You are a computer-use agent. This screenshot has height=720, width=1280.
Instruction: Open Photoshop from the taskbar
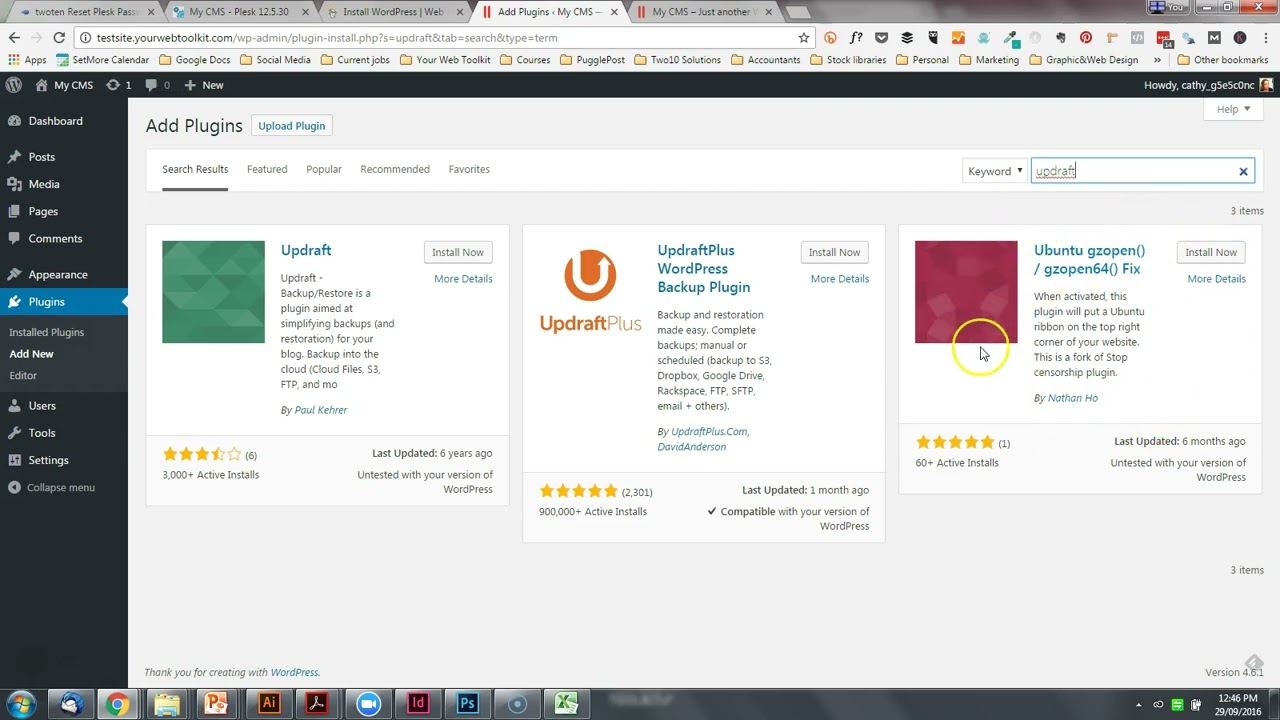[x=467, y=704]
